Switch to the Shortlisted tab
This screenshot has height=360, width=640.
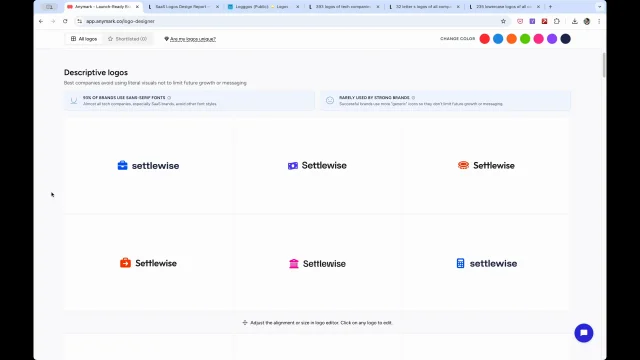click(127, 39)
